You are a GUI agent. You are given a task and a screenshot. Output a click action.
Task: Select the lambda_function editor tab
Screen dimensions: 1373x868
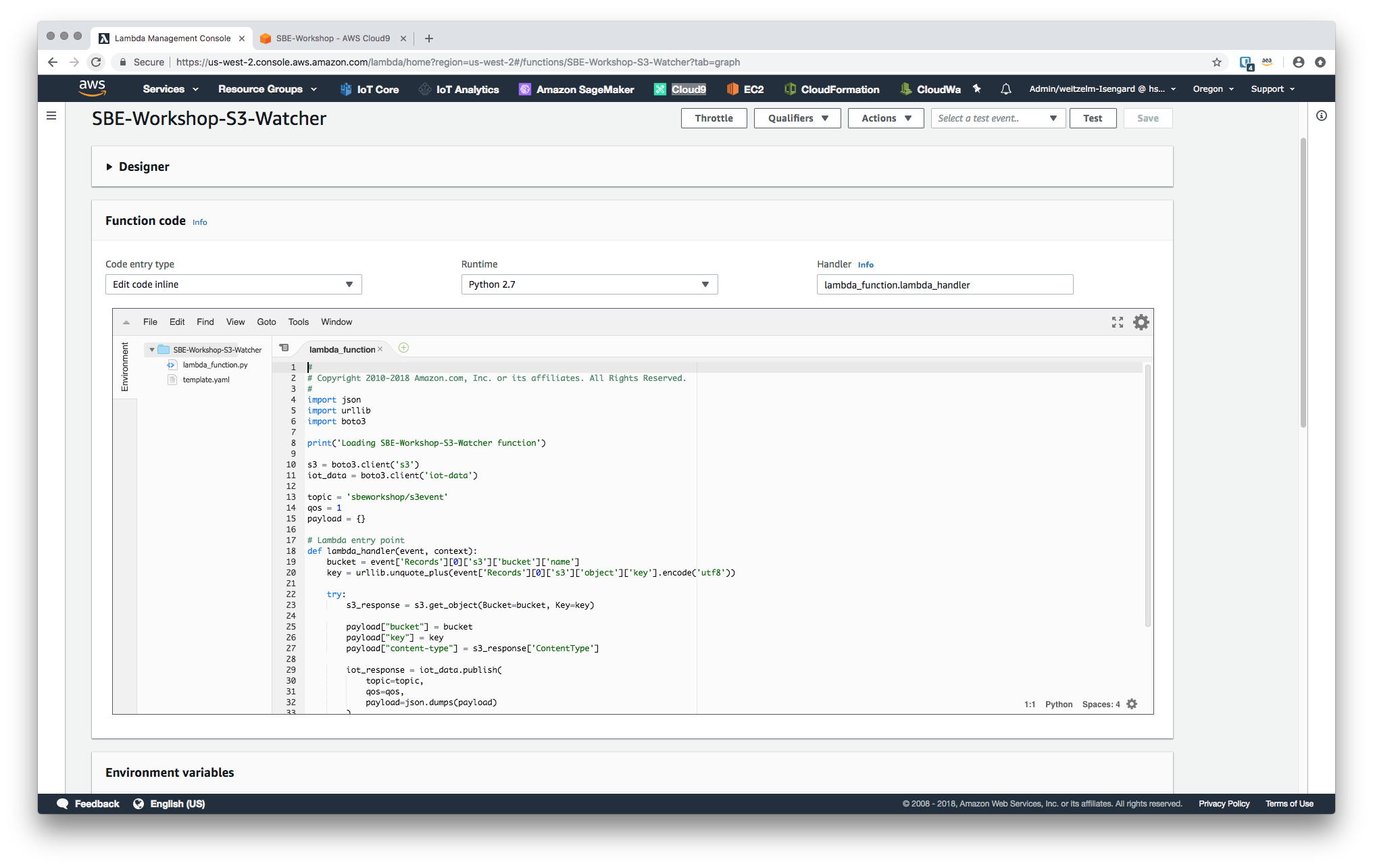[x=342, y=349]
